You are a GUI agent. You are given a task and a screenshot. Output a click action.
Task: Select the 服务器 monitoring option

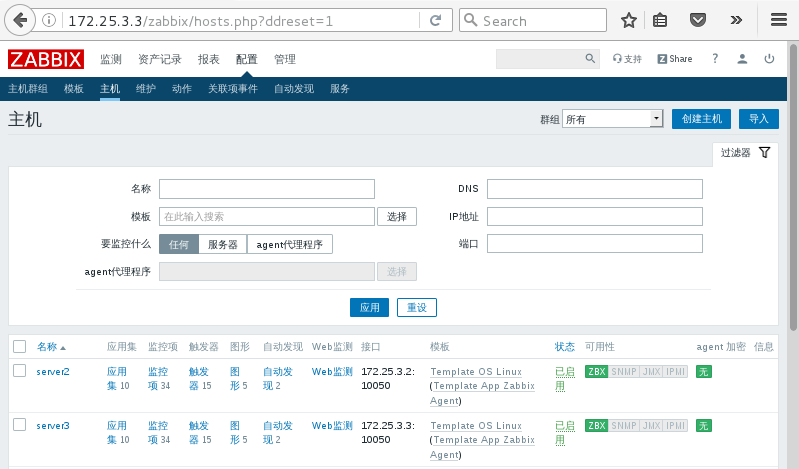(x=223, y=244)
